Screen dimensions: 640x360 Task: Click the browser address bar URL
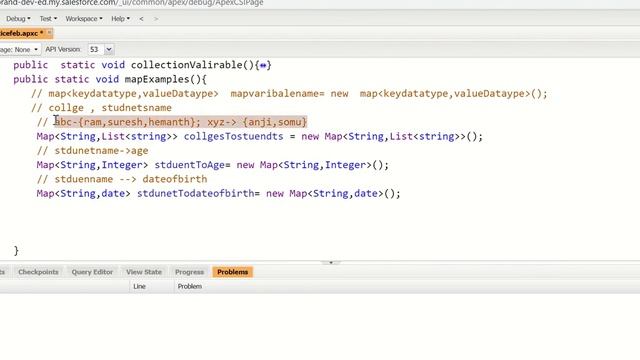[132, 3]
